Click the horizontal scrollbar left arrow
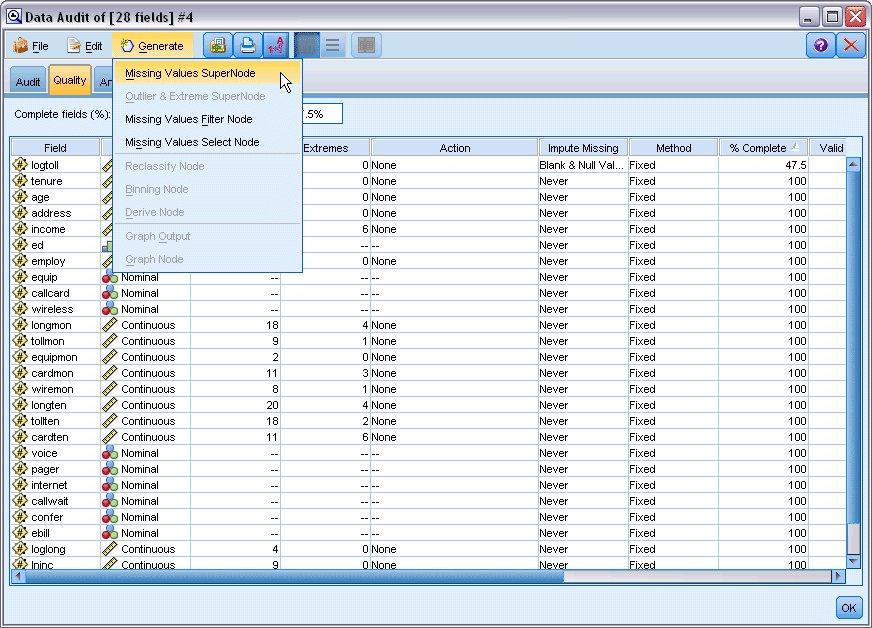This screenshot has width=872, height=628. pos(18,576)
